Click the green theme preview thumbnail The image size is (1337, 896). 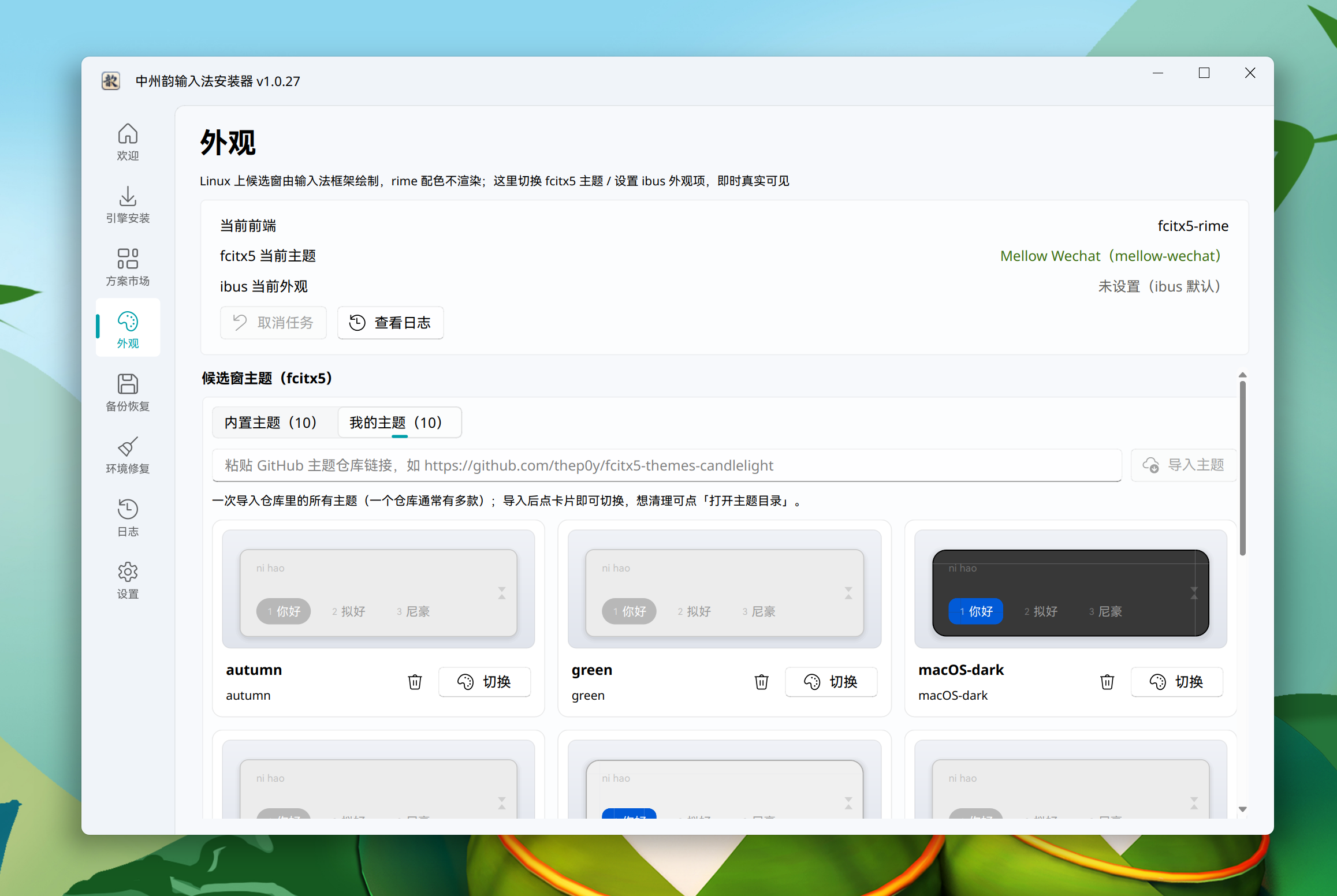click(724, 589)
